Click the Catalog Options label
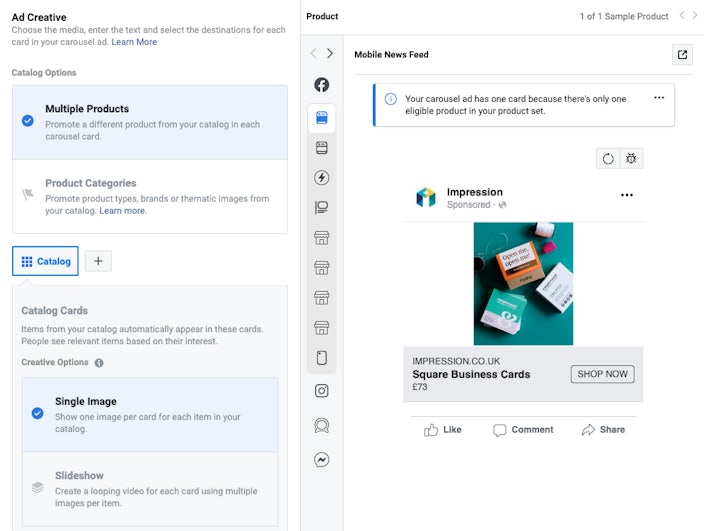This screenshot has width=704, height=531. pyautogui.click(x=44, y=73)
